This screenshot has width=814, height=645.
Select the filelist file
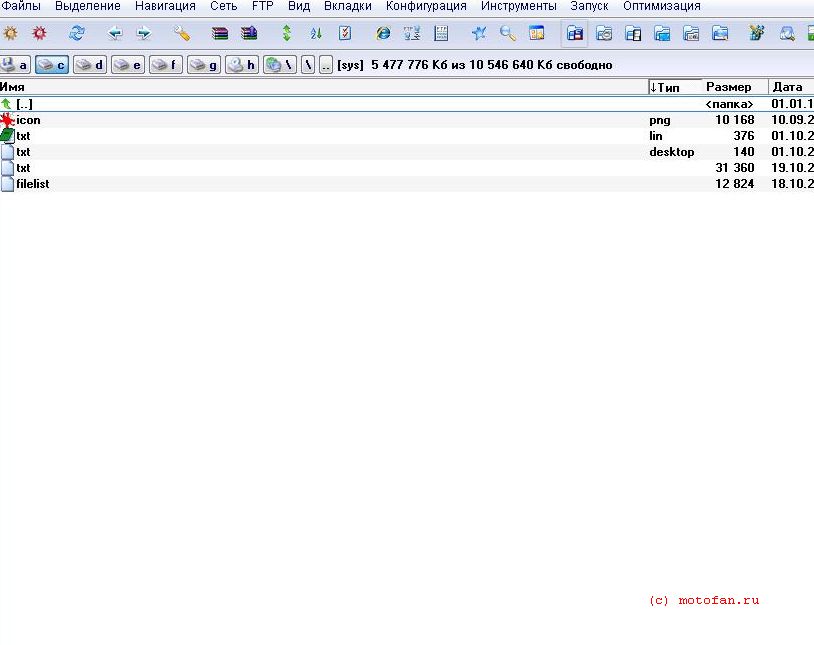pyautogui.click(x=407, y=184)
